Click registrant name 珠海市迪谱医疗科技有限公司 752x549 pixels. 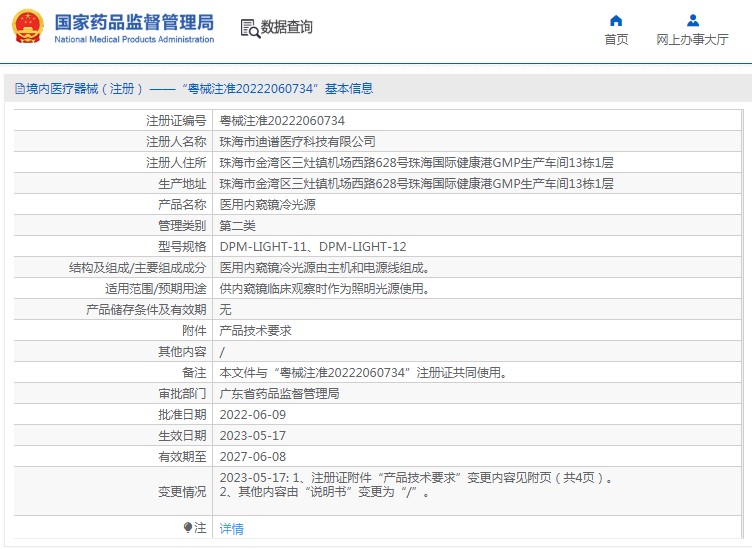pyautogui.click(x=297, y=142)
